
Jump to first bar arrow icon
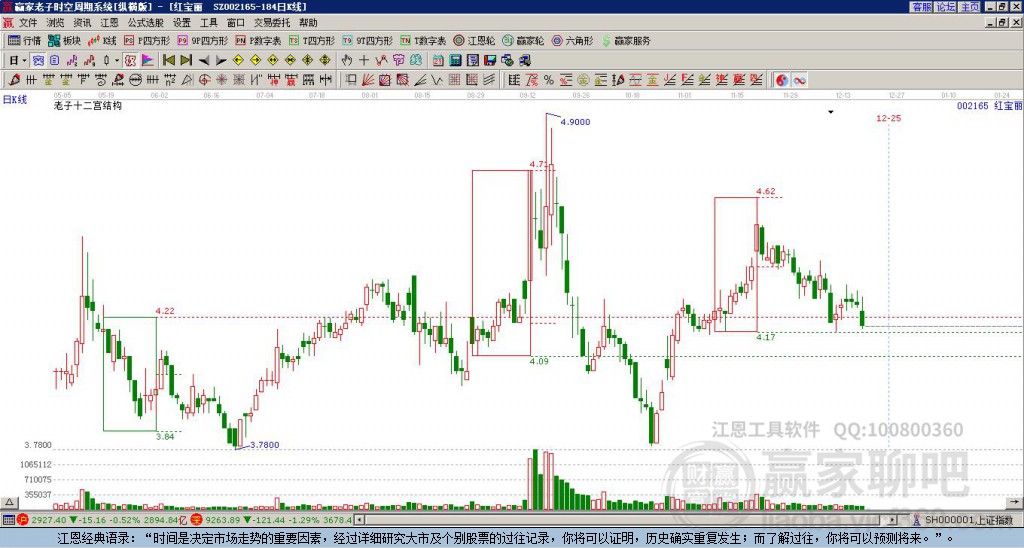click(168, 61)
